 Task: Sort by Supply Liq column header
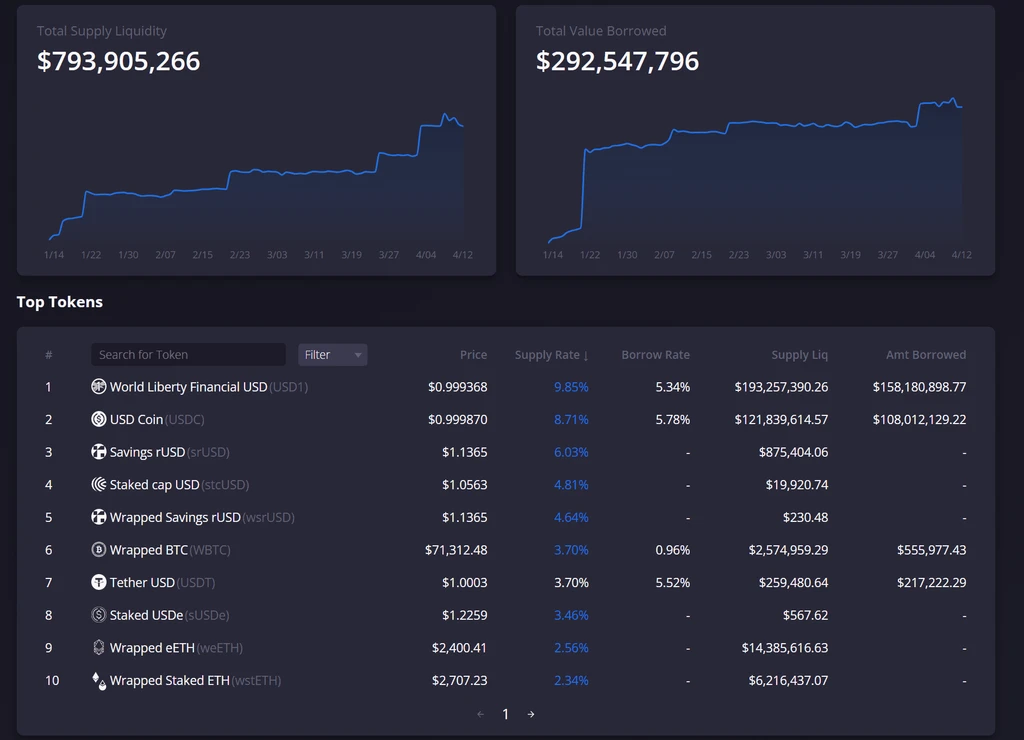tap(799, 355)
